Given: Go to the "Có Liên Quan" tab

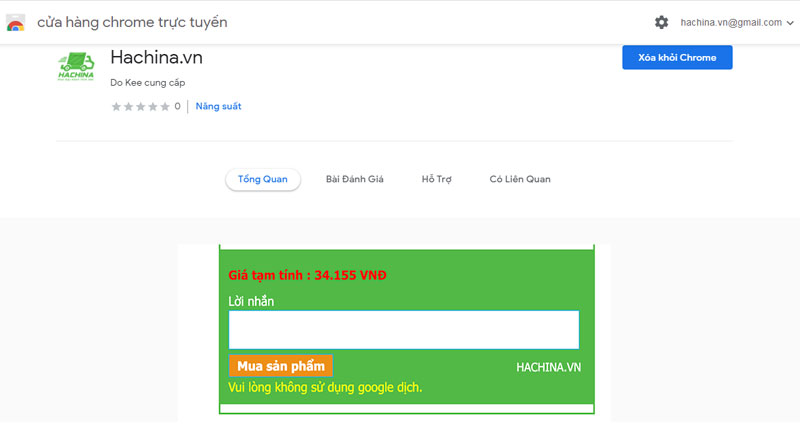Looking at the screenshot, I should (520, 179).
